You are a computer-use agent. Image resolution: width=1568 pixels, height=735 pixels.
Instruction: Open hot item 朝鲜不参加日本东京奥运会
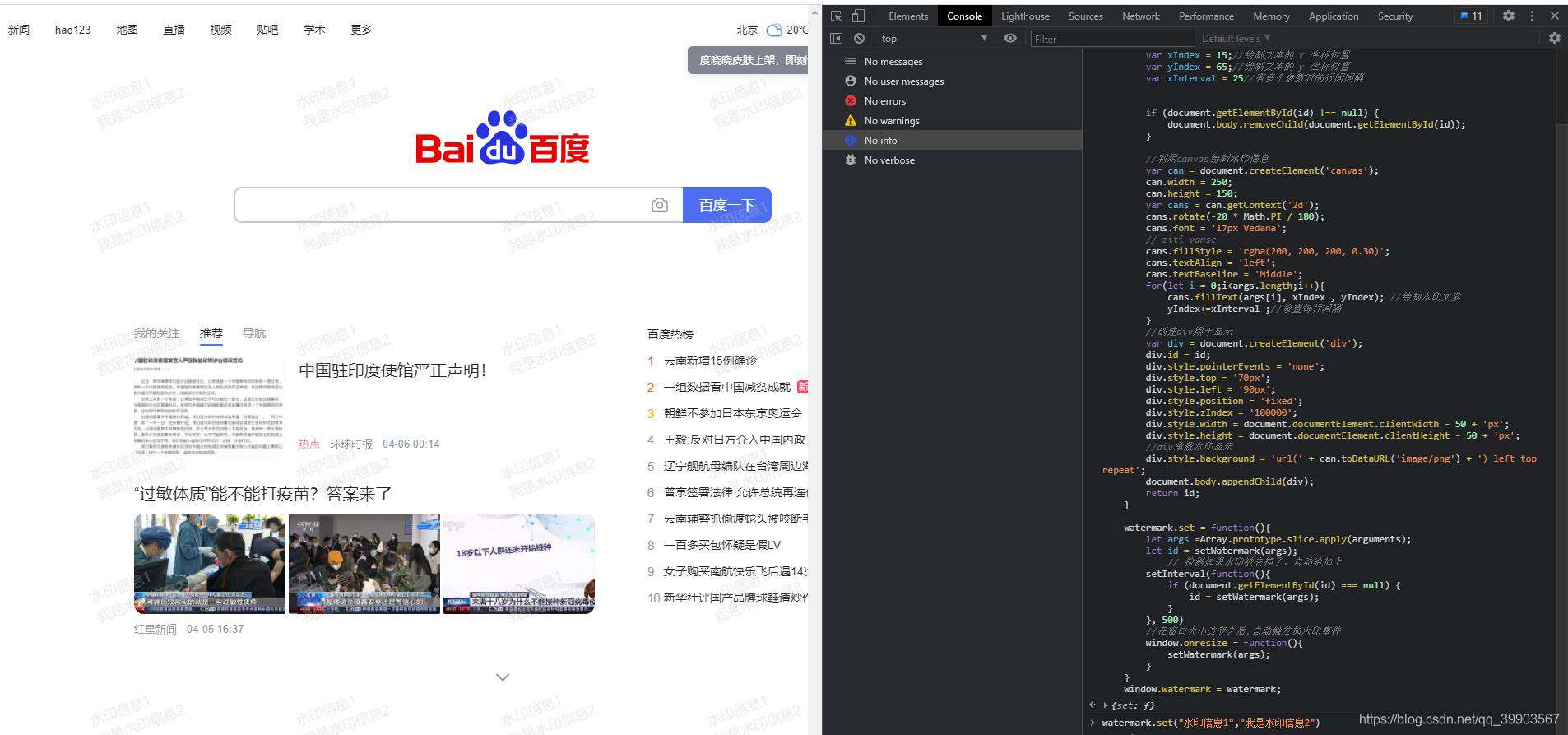pyautogui.click(x=733, y=413)
